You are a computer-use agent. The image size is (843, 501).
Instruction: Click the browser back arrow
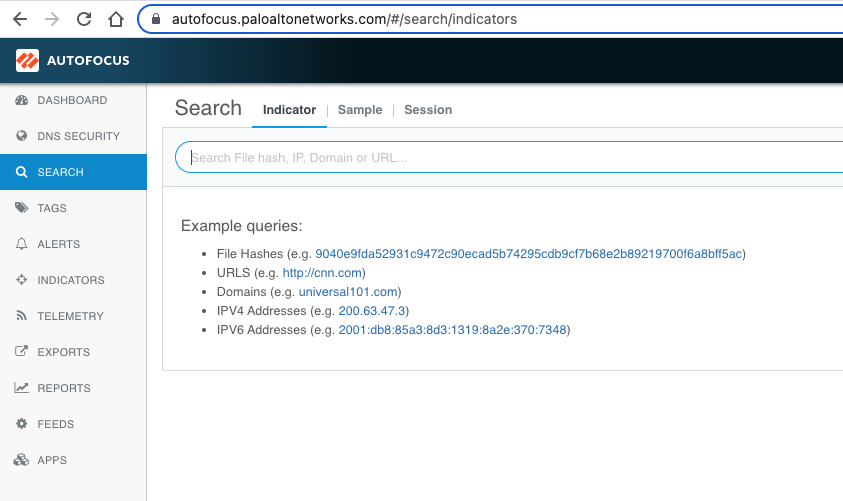click(x=20, y=19)
